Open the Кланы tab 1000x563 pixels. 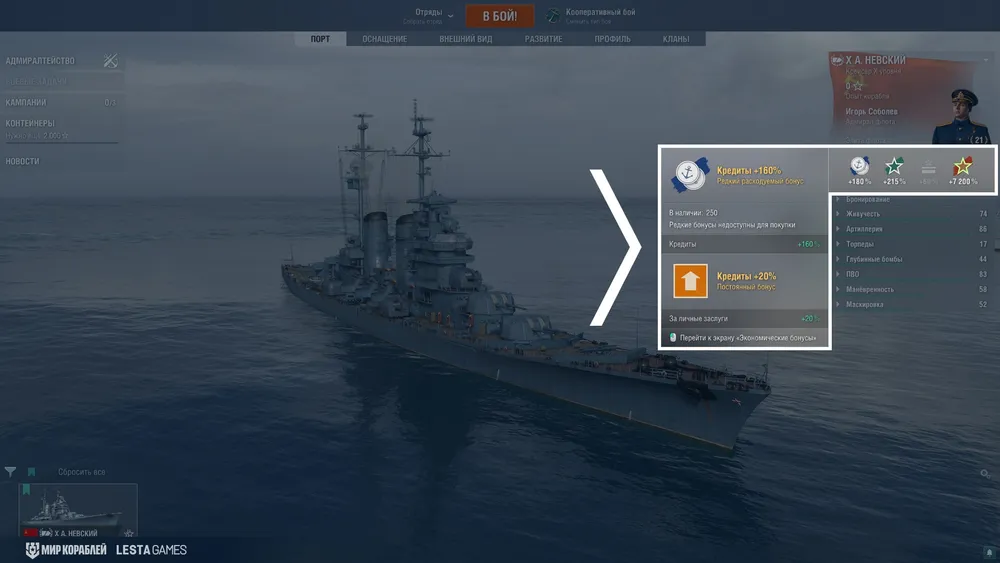click(x=676, y=39)
